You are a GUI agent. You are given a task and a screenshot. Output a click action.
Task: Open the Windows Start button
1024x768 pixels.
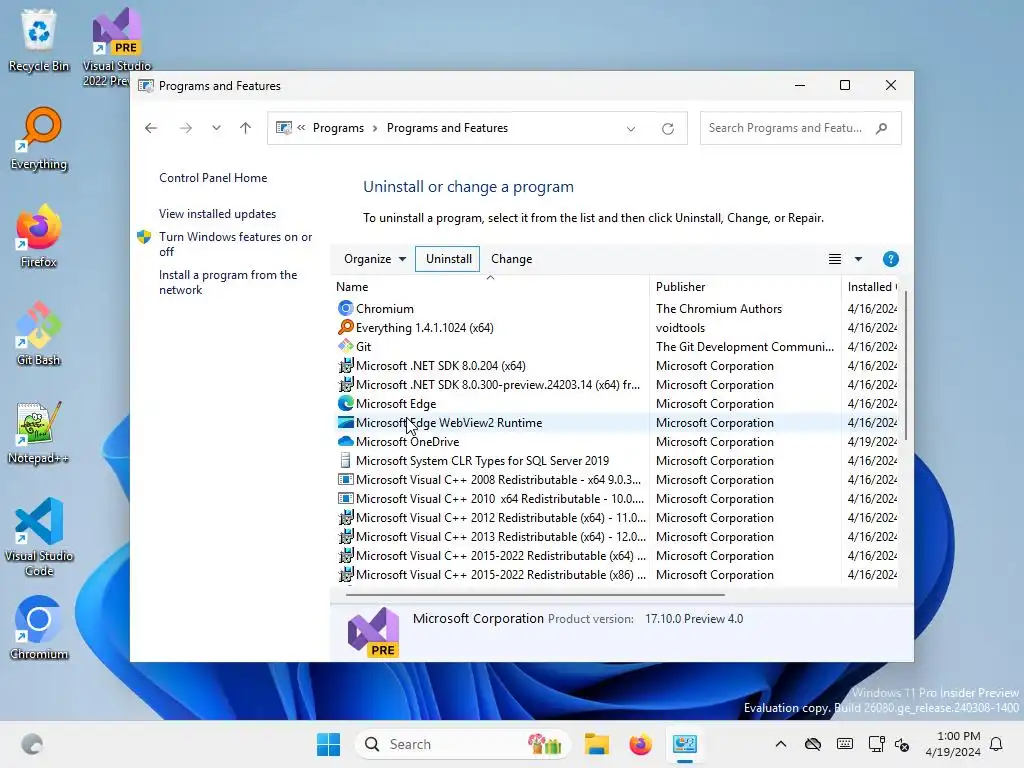click(x=328, y=744)
